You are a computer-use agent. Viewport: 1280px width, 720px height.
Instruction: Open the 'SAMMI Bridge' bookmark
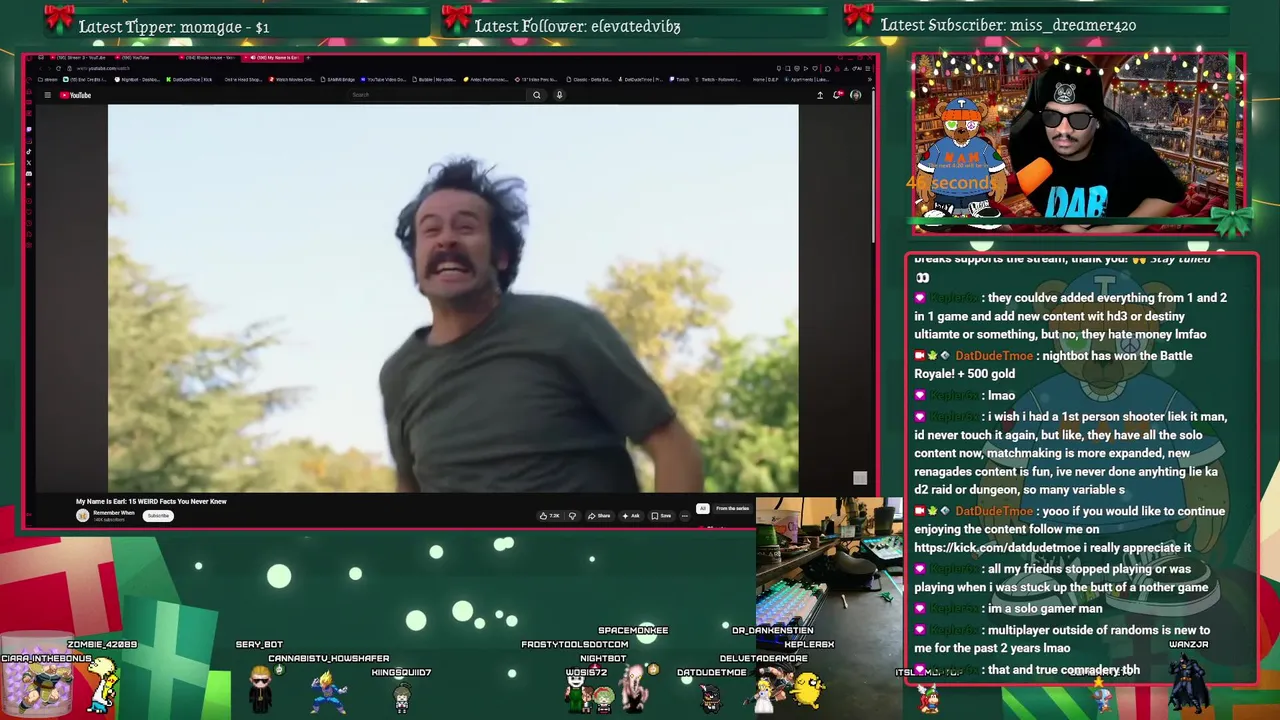pos(337,79)
